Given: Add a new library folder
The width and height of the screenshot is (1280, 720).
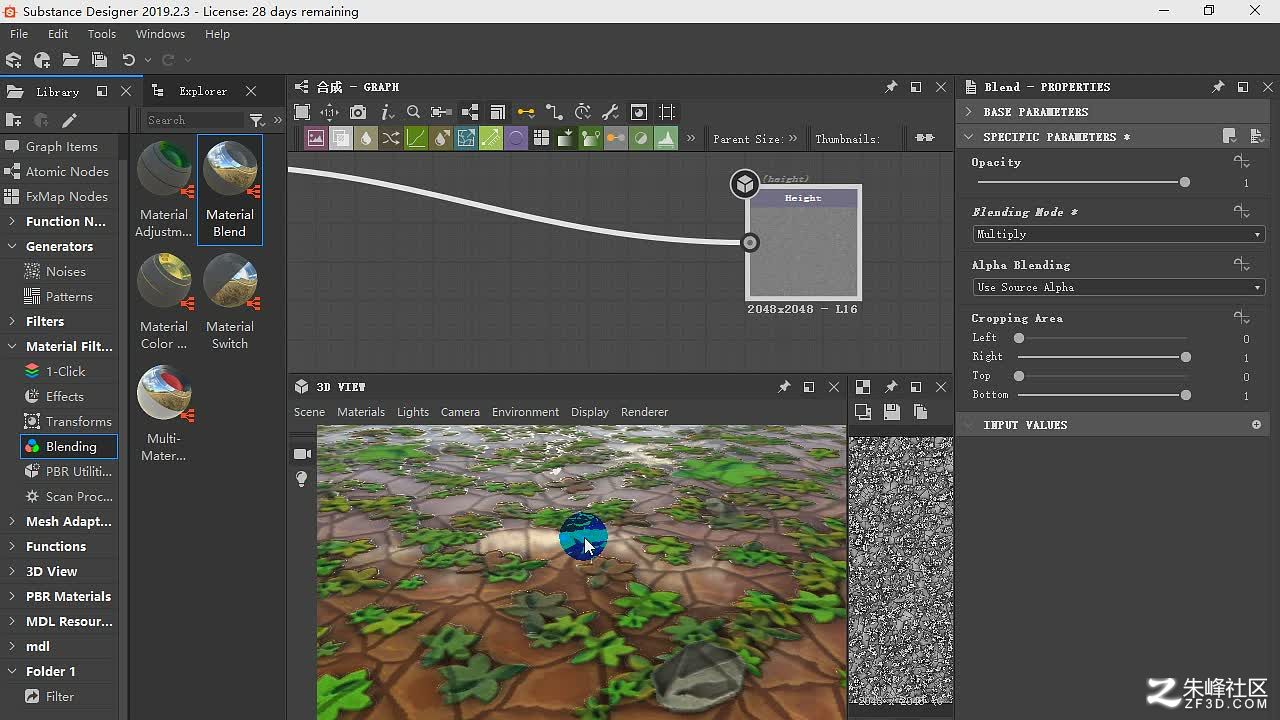Looking at the screenshot, I should tap(14, 120).
